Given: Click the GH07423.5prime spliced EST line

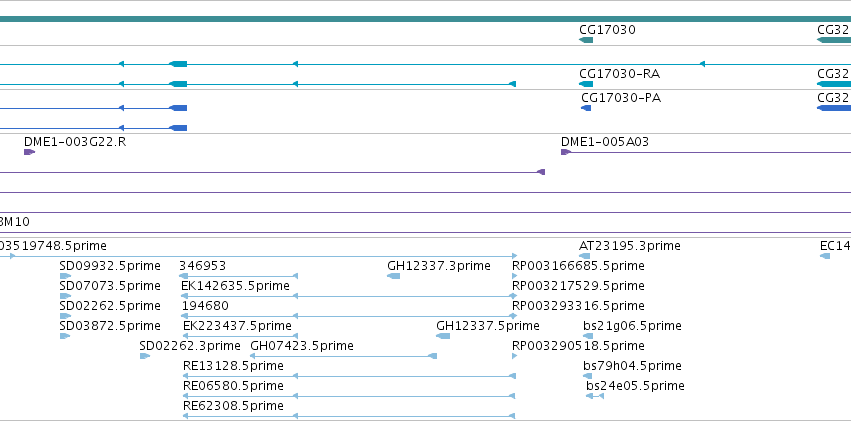Looking at the screenshot, I should click(344, 356).
